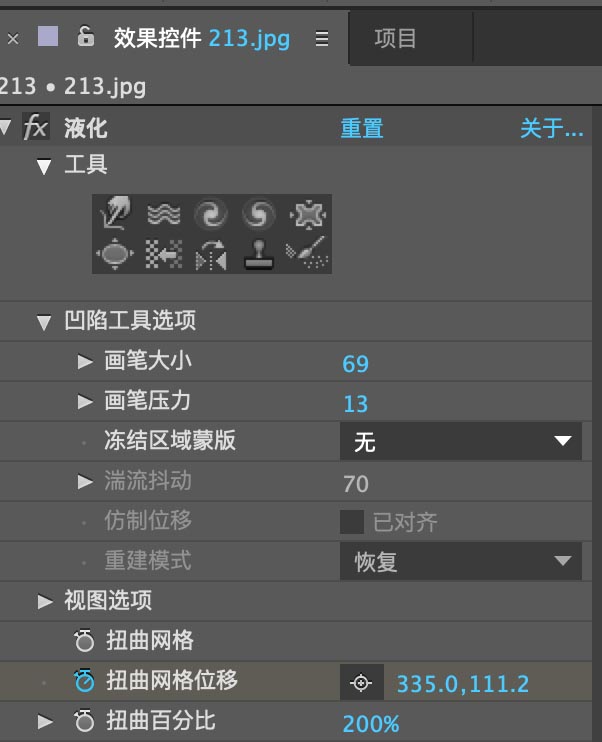Open the 重建模式 dropdown
The image size is (602, 742).
coord(460,562)
